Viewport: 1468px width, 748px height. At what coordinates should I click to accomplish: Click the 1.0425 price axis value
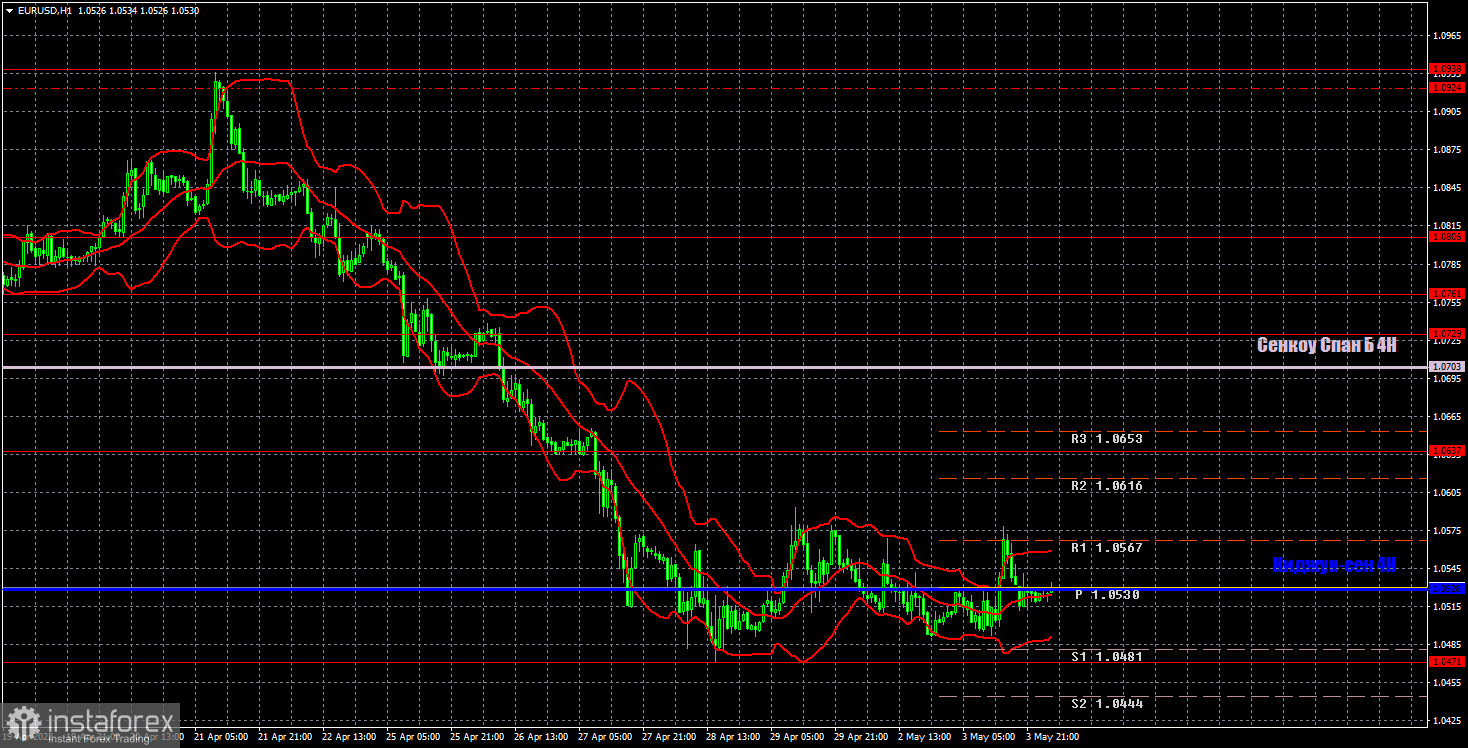(x=1447, y=720)
